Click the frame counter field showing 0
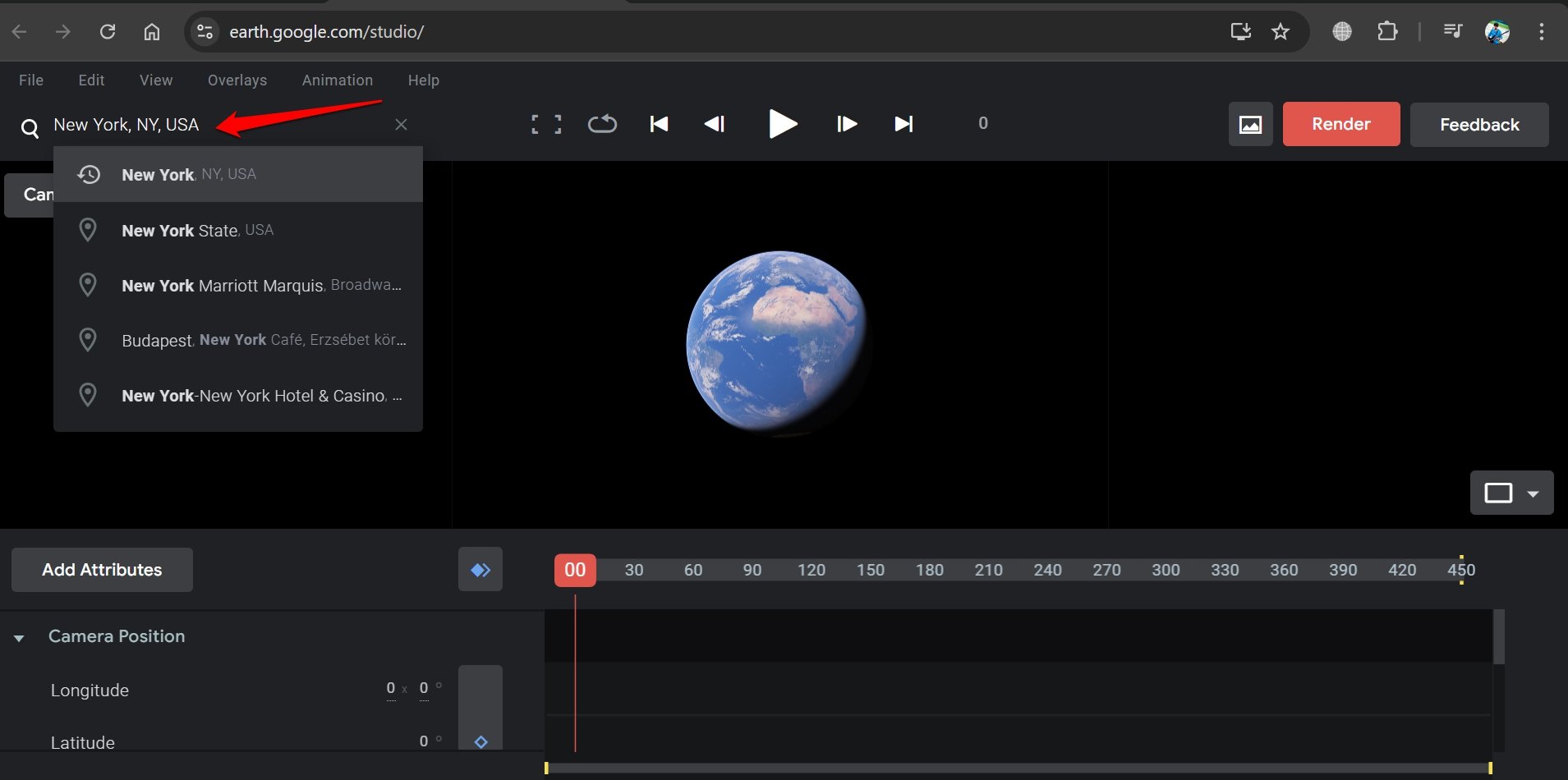Image resolution: width=1568 pixels, height=780 pixels. point(983,123)
